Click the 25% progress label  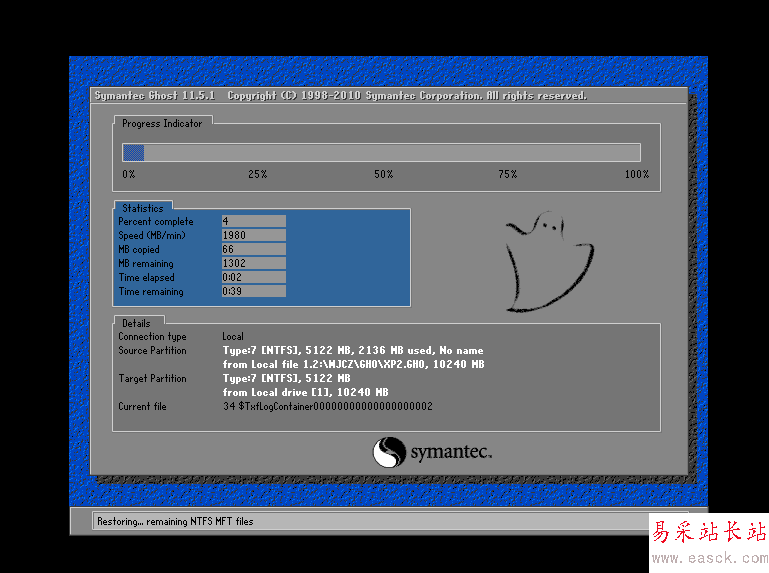click(257, 174)
